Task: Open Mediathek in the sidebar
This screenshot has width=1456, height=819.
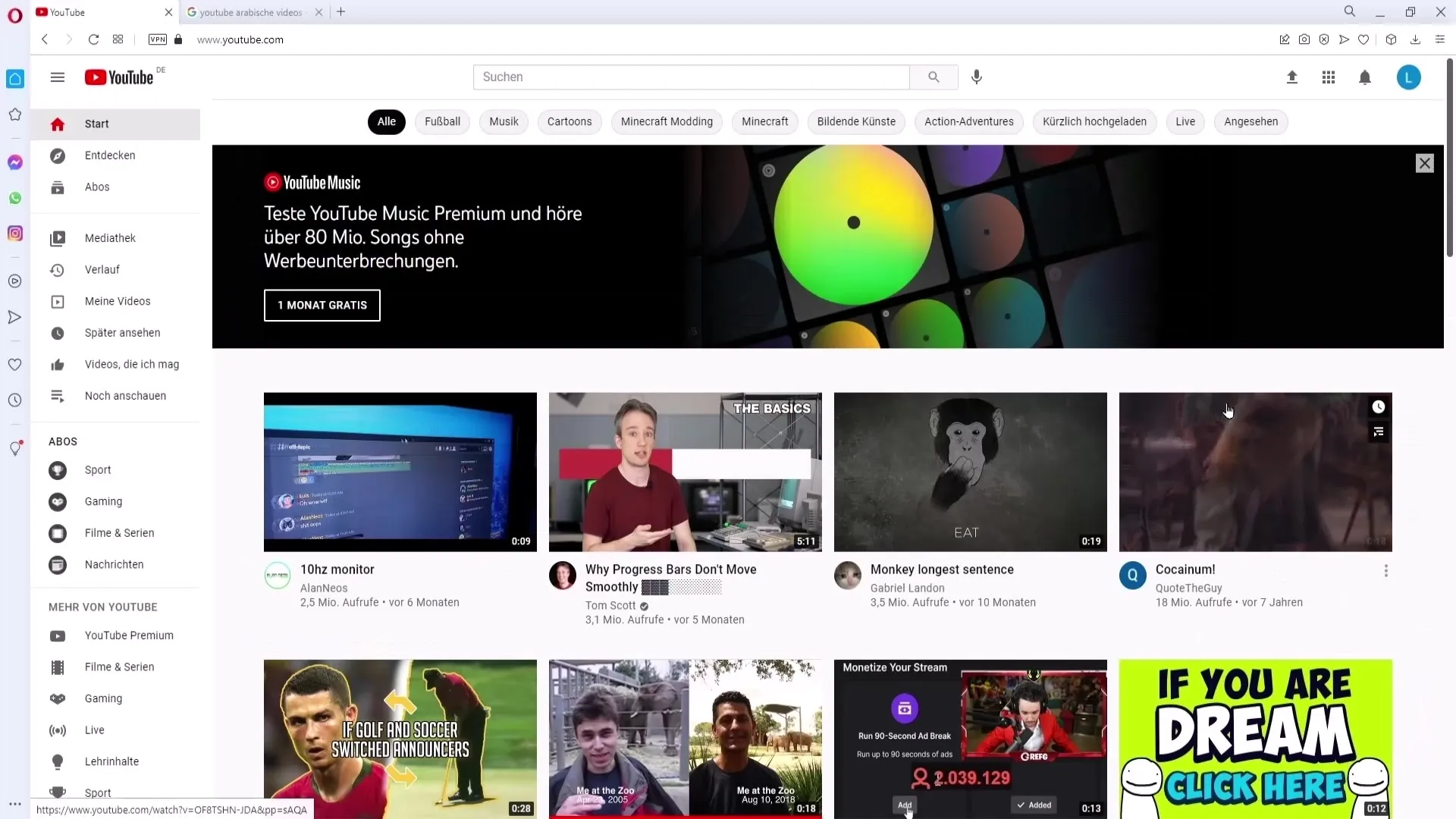Action: [x=115, y=238]
